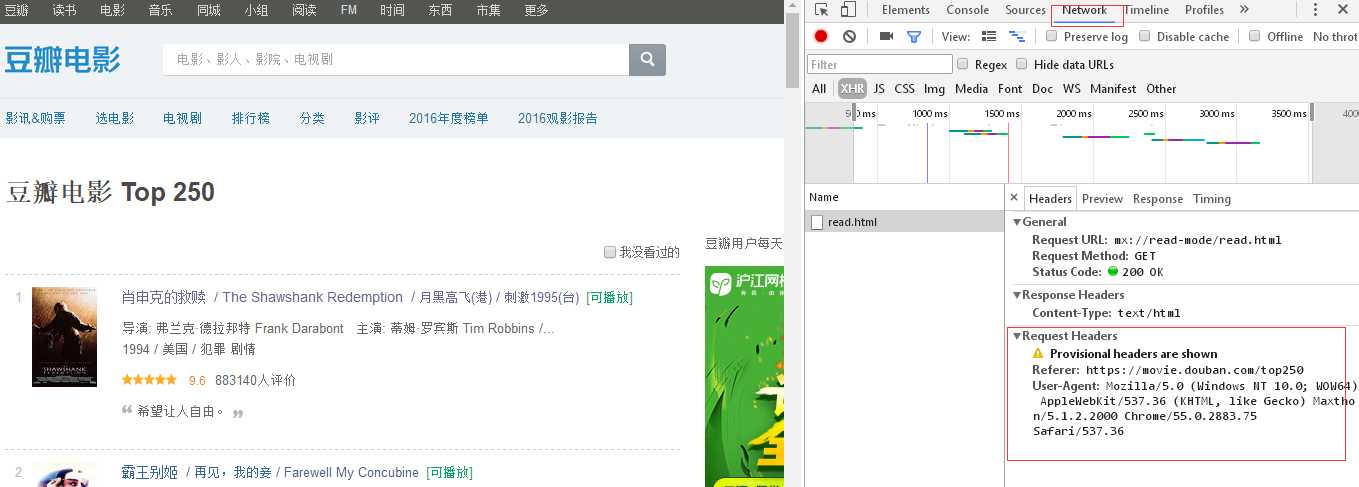This screenshot has height=487, width=1359.
Task: Close the request details pane with the X
Action: 1014,198
